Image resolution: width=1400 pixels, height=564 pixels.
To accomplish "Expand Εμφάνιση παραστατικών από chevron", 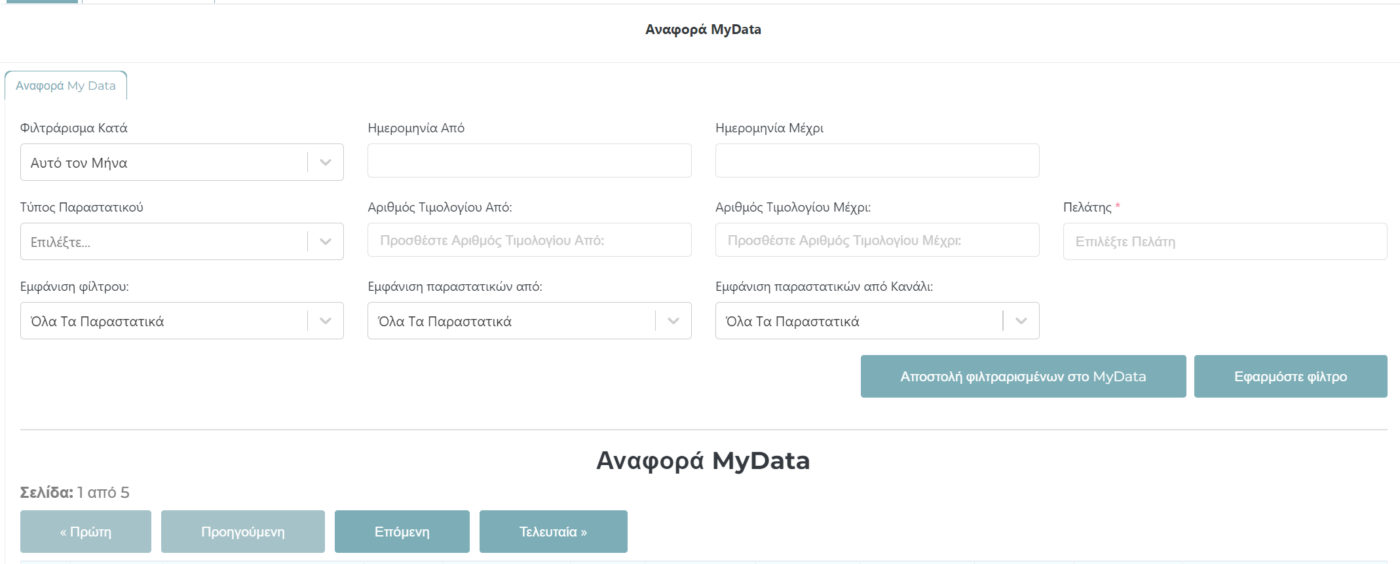I will 673,321.
